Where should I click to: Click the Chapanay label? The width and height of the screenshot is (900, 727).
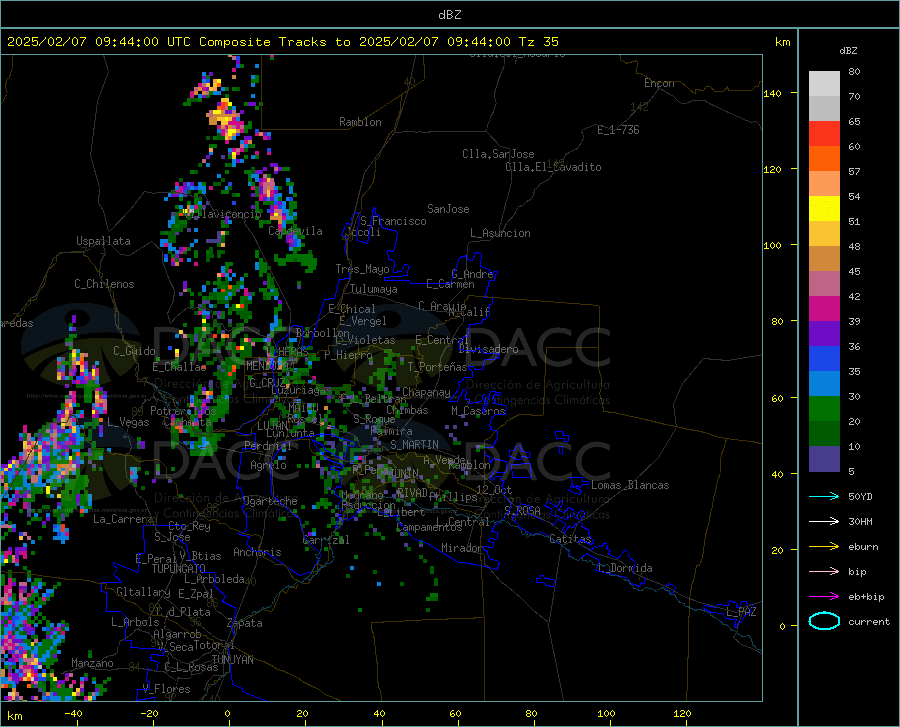[x=426, y=392]
